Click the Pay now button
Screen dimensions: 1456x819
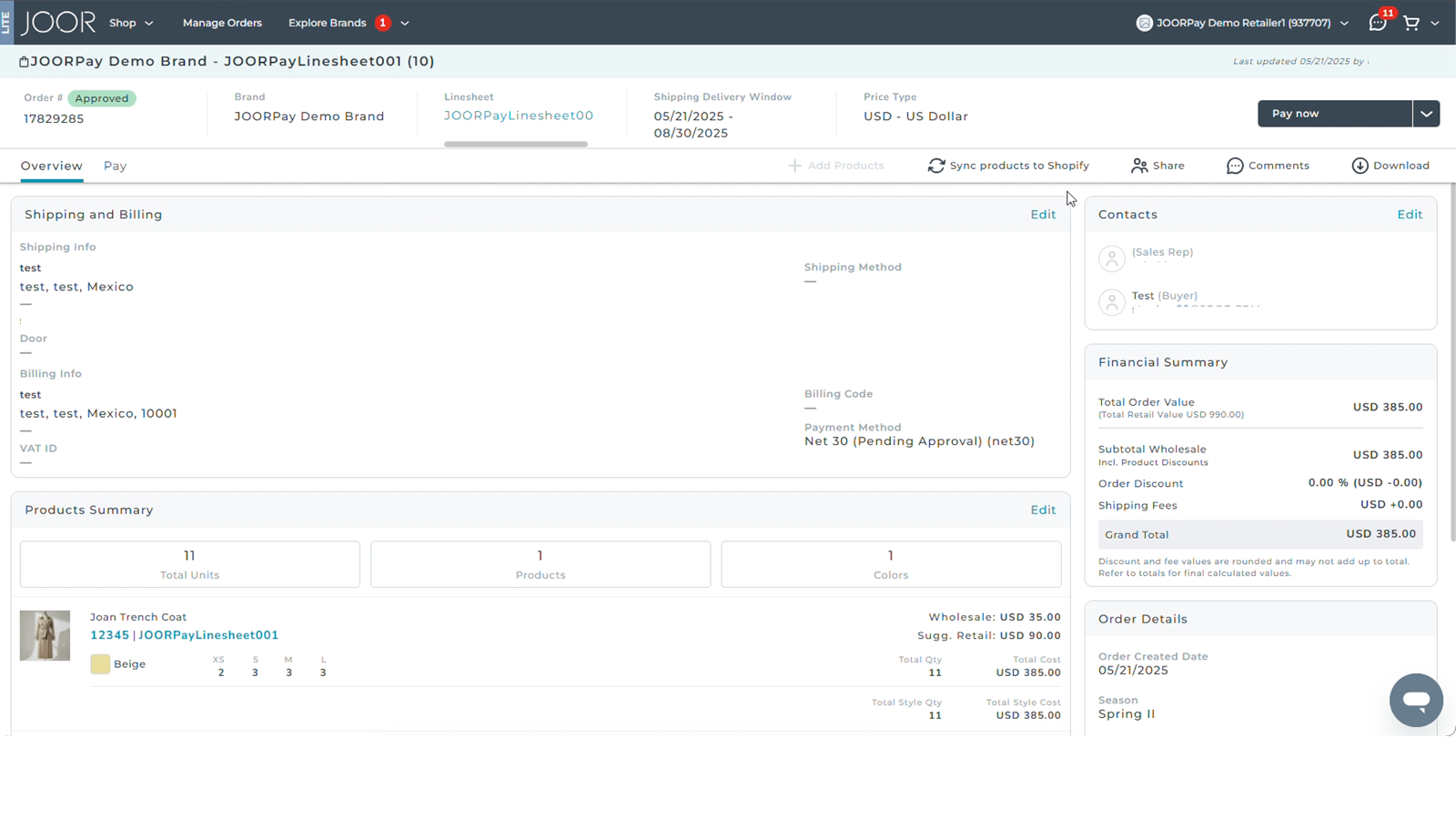pos(1335,114)
